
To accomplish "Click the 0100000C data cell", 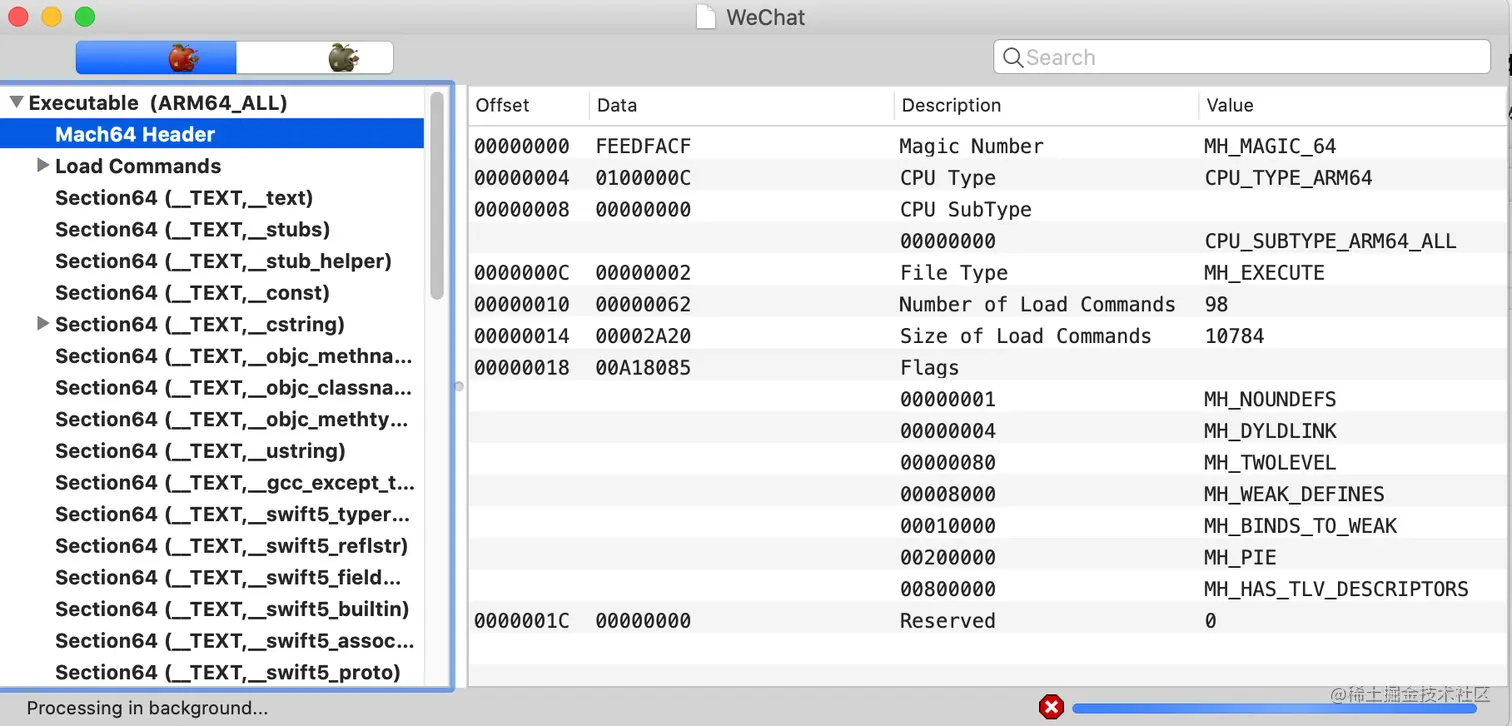I will coord(643,178).
